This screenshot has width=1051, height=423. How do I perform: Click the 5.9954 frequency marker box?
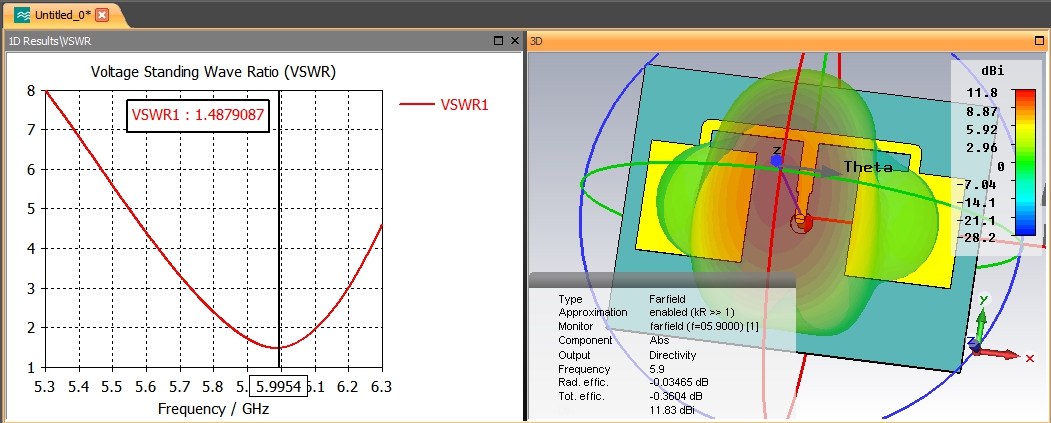[x=278, y=386]
